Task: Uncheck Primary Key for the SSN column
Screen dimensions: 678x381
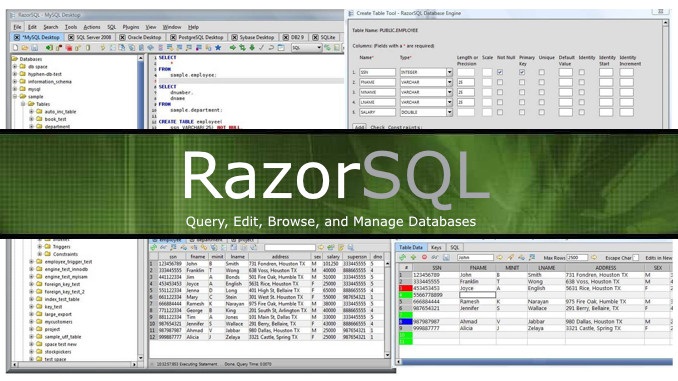Action: point(522,72)
